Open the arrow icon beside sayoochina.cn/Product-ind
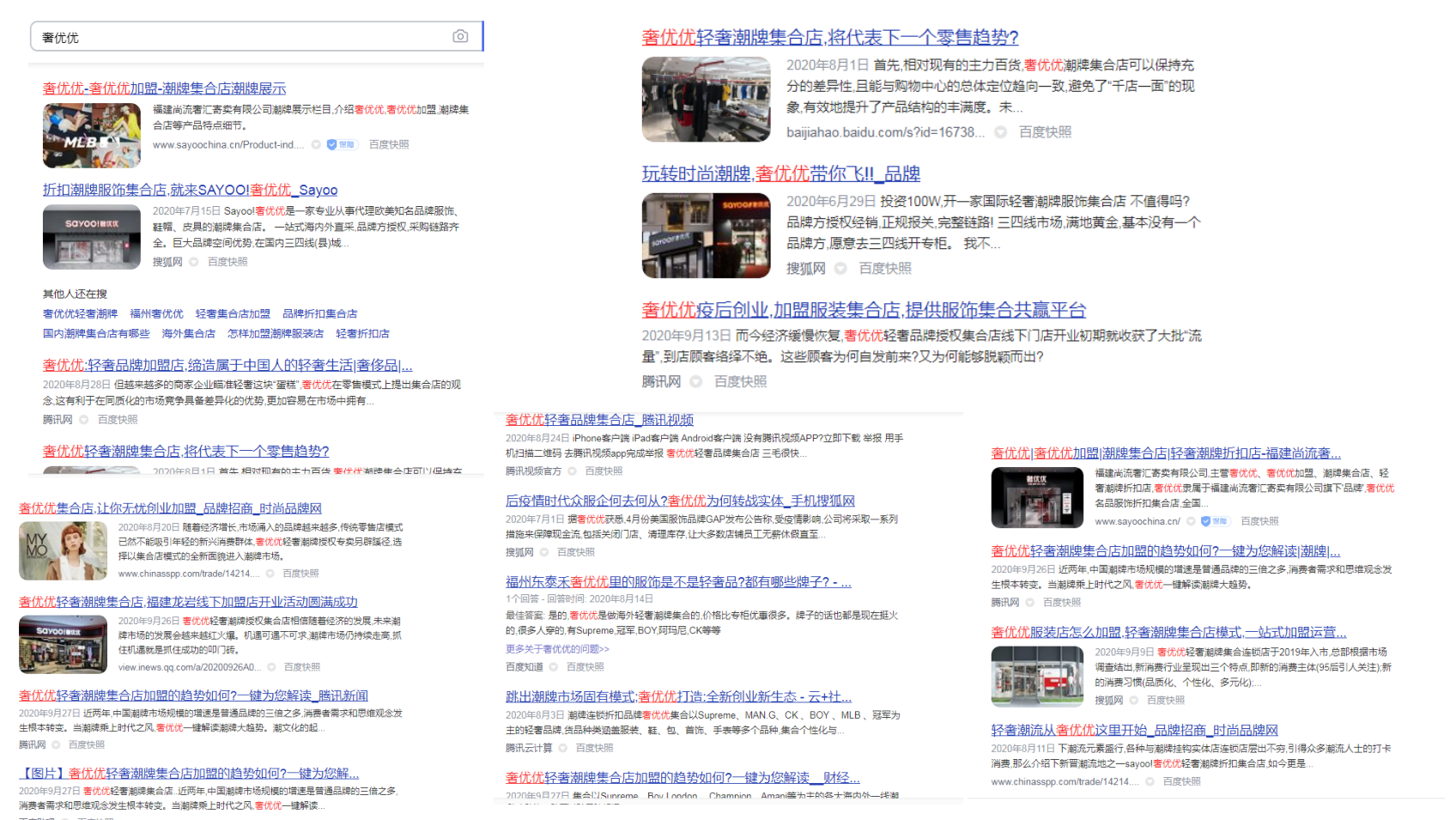Image resolution: width=1456 pixels, height=820 pixels. pyautogui.click(x=316, y=144)
